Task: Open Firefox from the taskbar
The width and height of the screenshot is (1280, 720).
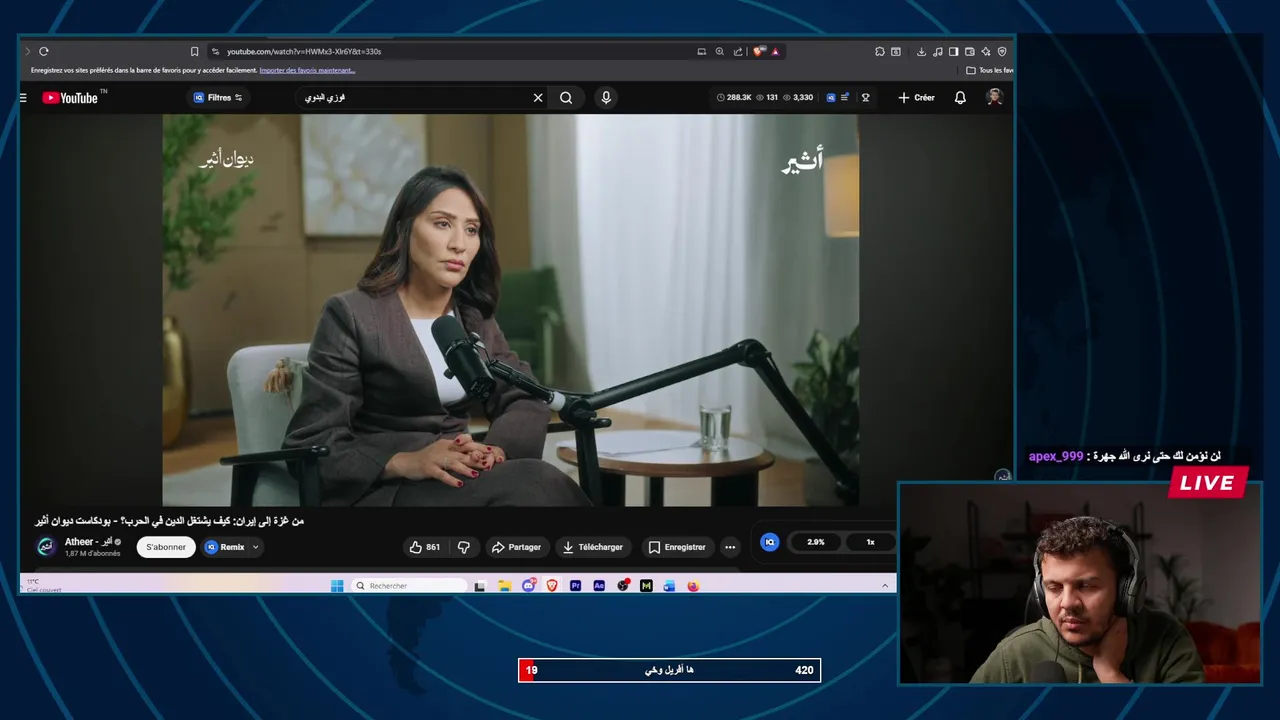Action: point(693,586)
